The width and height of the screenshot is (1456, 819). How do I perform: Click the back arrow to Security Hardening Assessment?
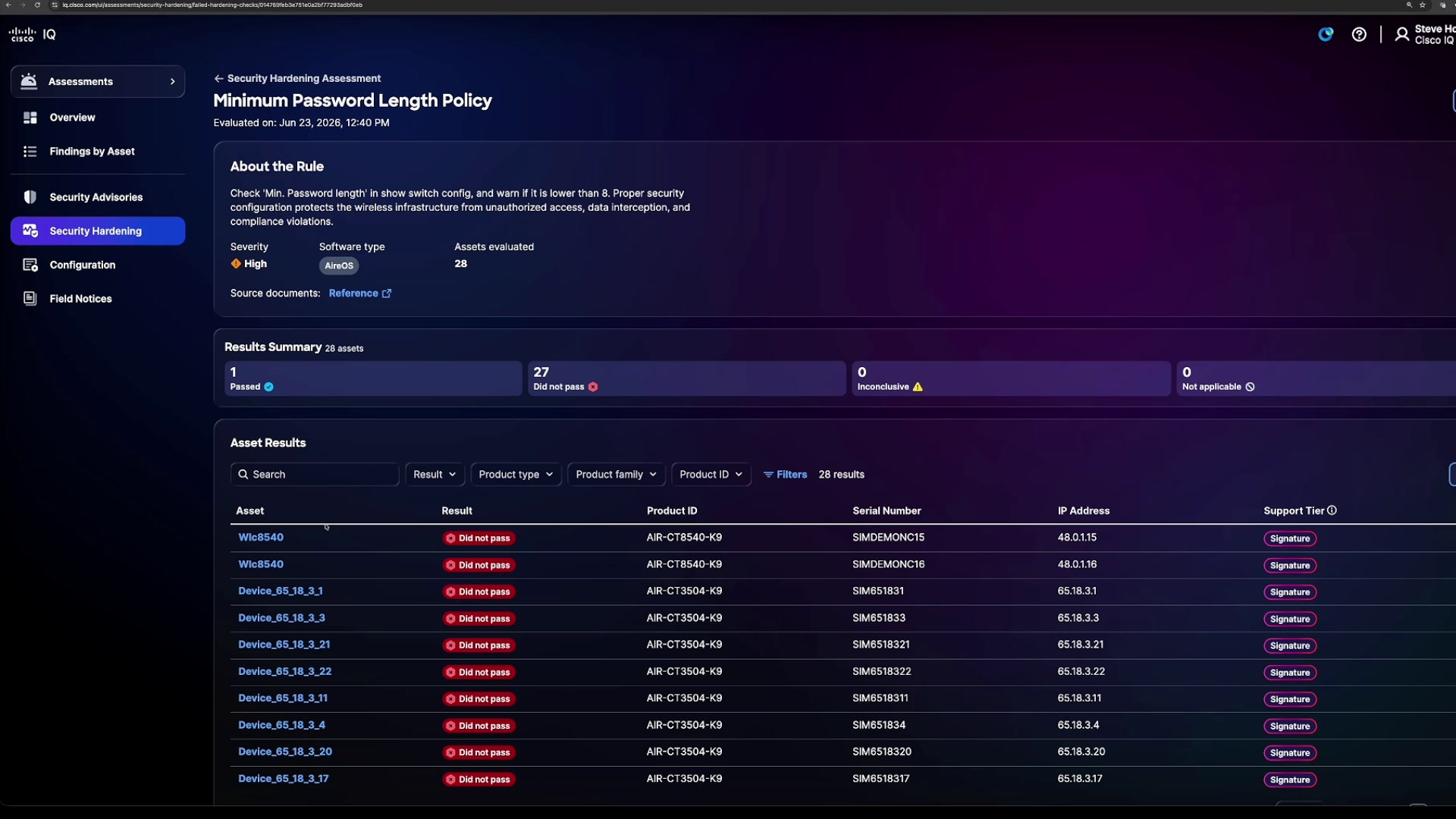[x=218, y=78]
